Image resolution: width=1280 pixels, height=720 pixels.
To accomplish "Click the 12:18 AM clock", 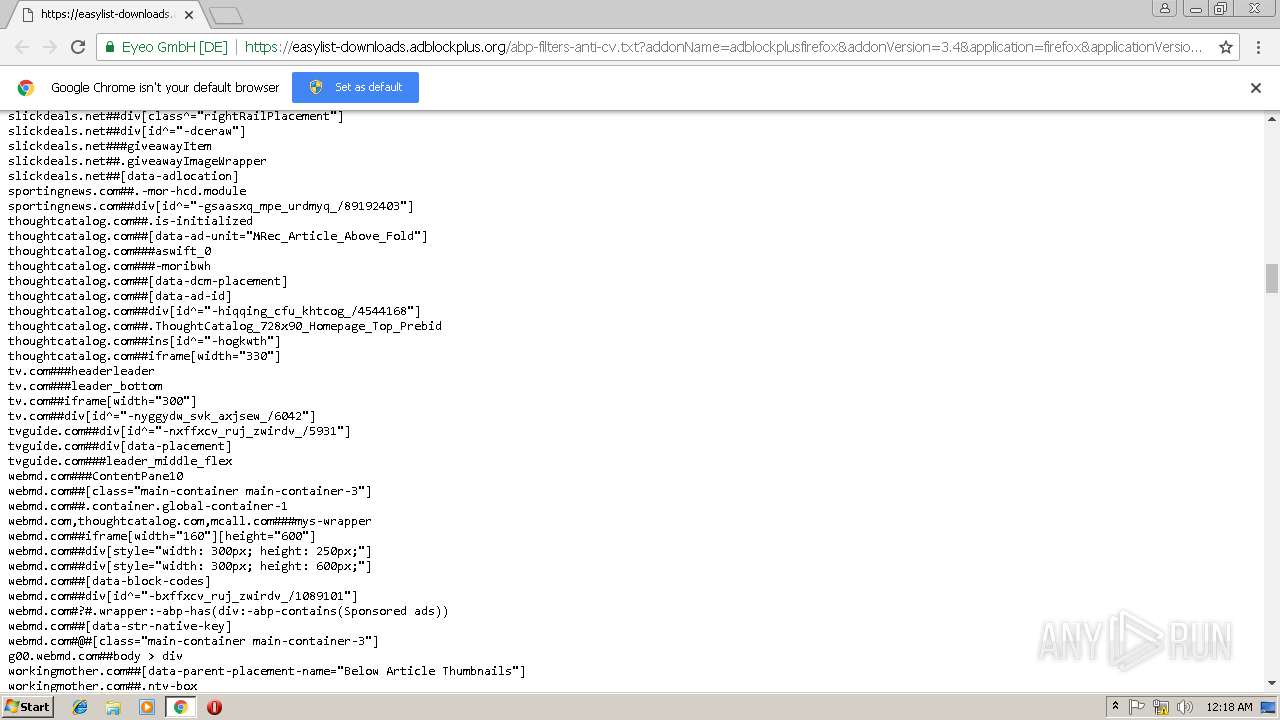I will click(x=1229, y=707).
